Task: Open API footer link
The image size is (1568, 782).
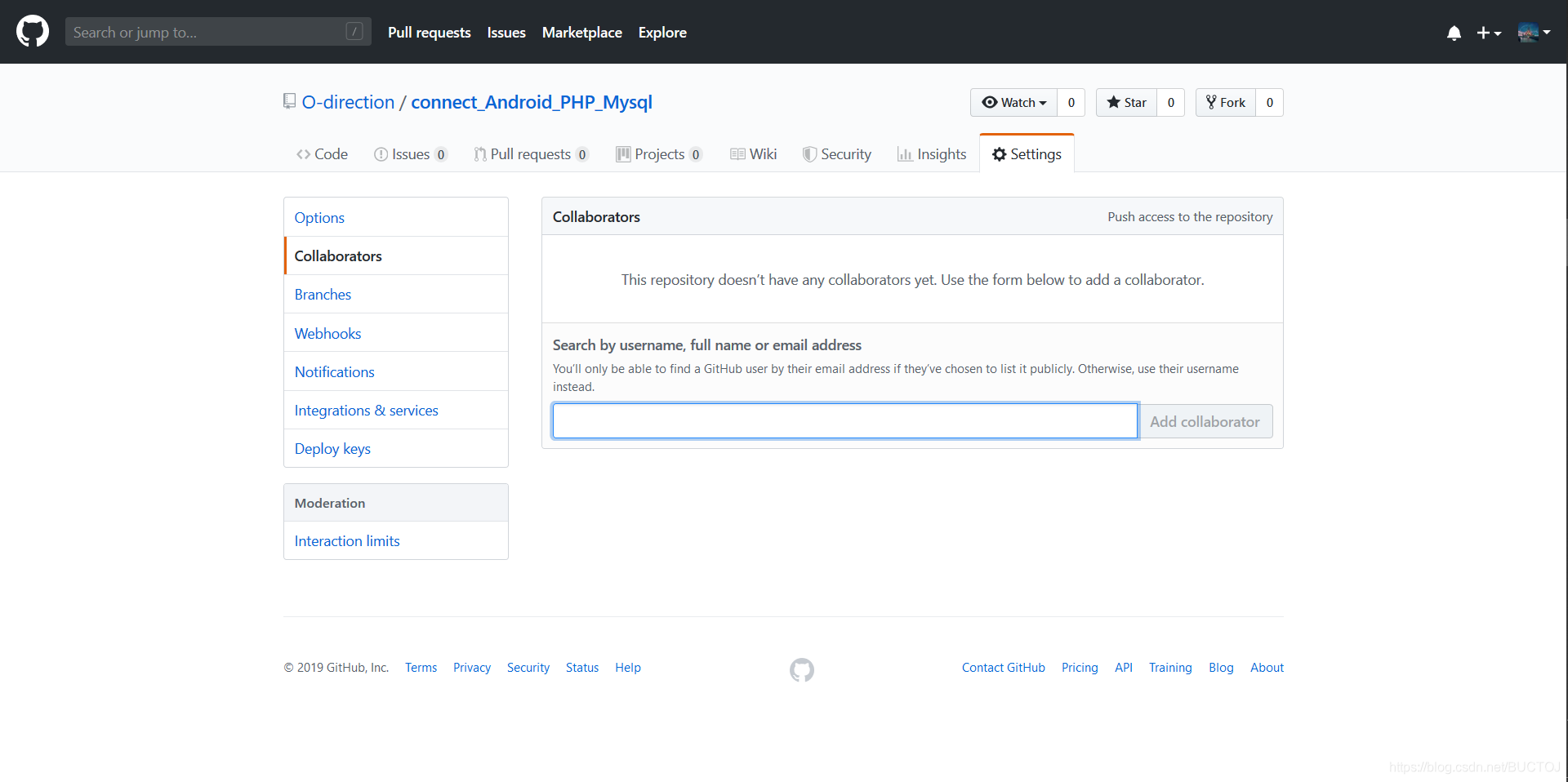Action: pyautogui.click(x=1124, y=668)
